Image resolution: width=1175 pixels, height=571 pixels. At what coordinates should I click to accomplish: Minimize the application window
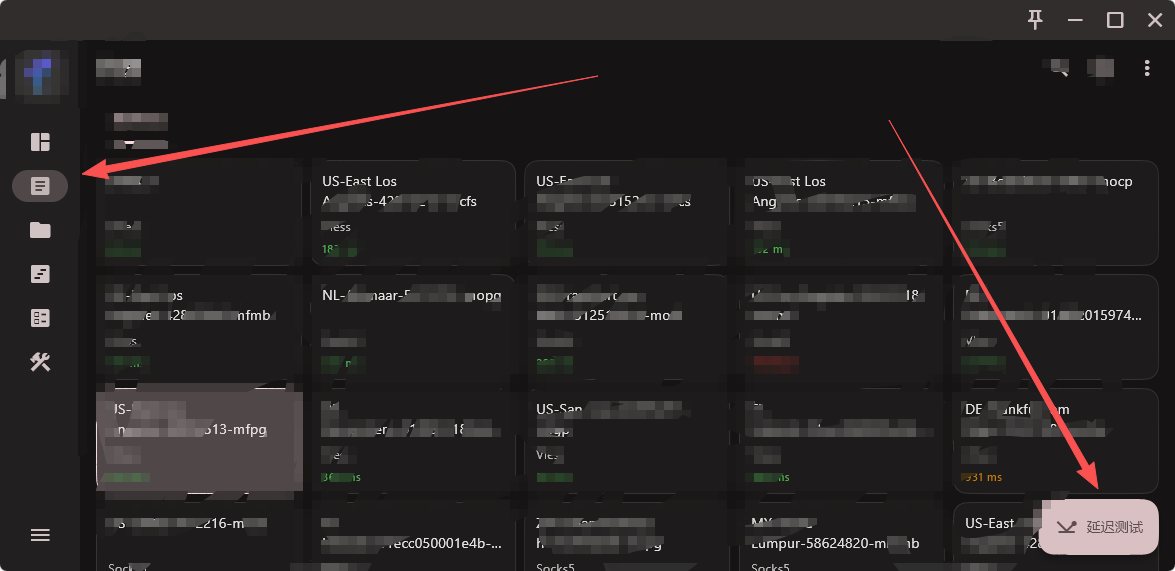click(1075, 20)
